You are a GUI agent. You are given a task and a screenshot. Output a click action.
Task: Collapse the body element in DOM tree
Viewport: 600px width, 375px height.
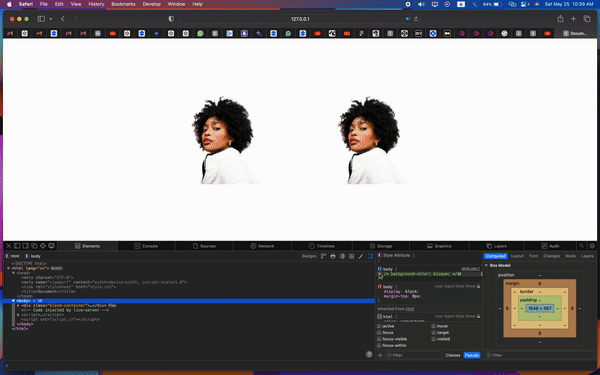13,301
